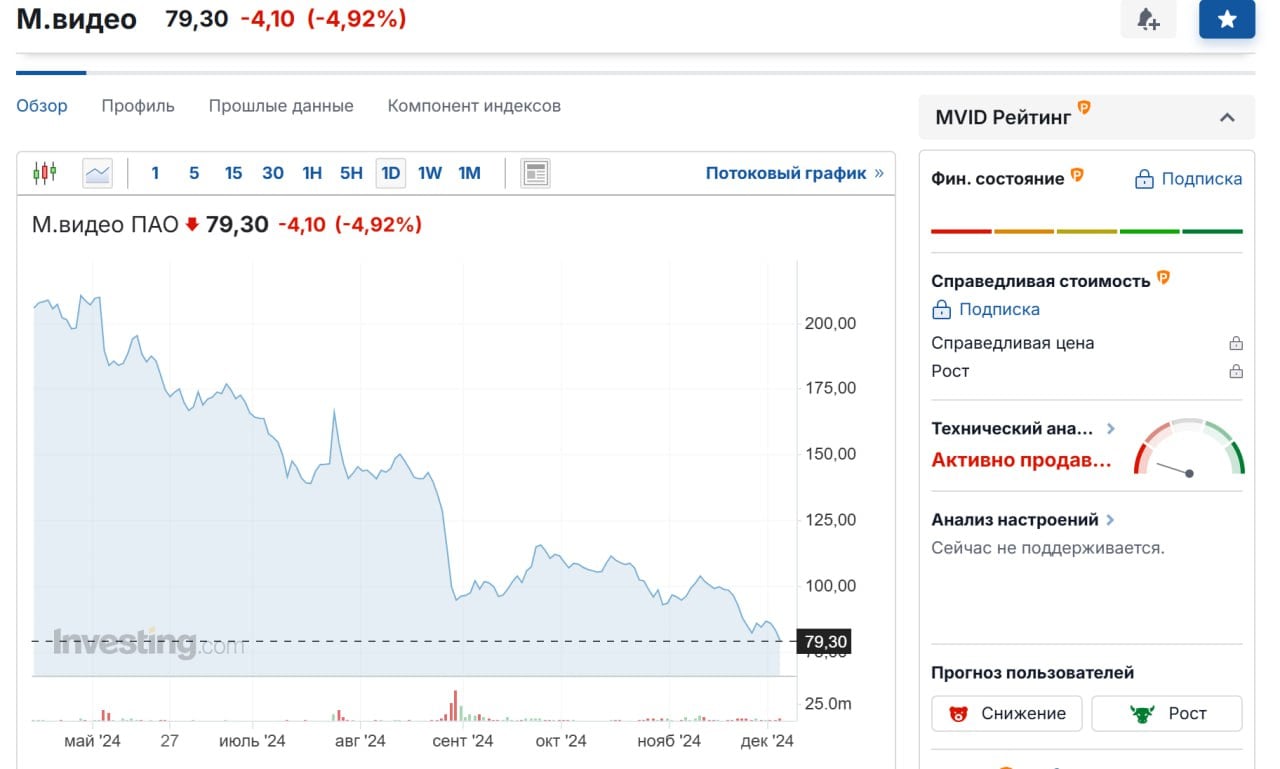Open the Обзор tab

42,106
